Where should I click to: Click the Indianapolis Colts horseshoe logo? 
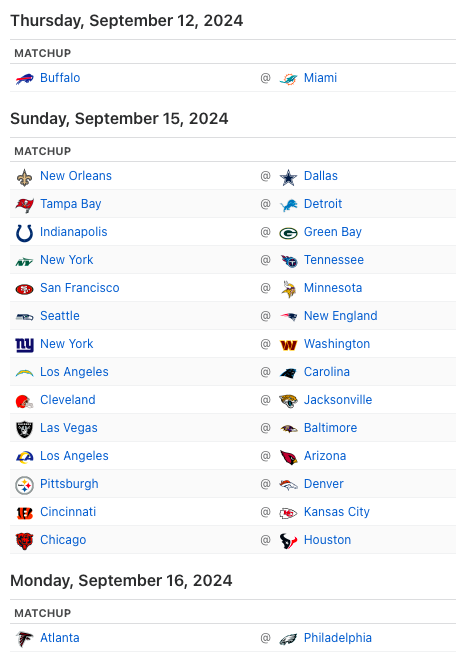click(x=24, y=232)
